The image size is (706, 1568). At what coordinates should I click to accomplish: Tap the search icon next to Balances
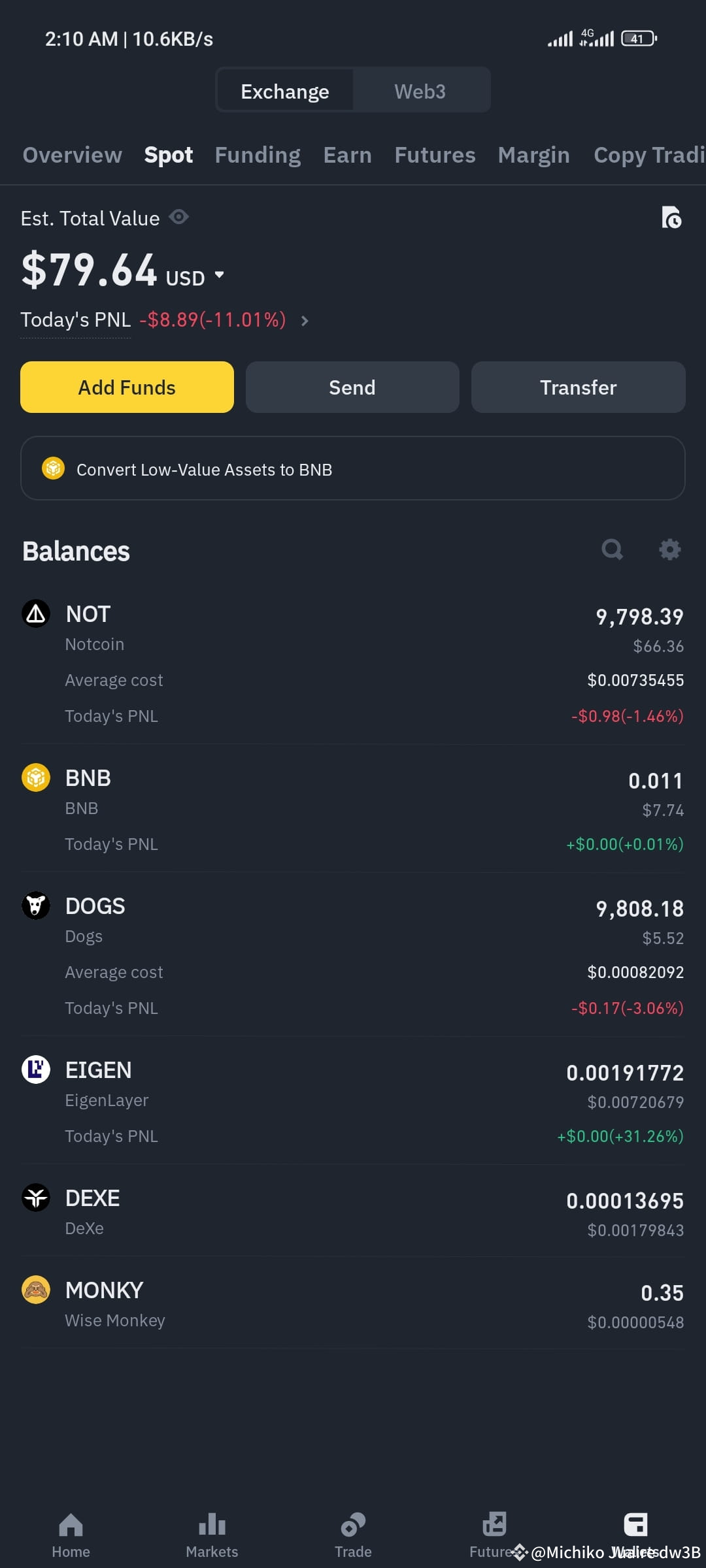click(612, 550)
